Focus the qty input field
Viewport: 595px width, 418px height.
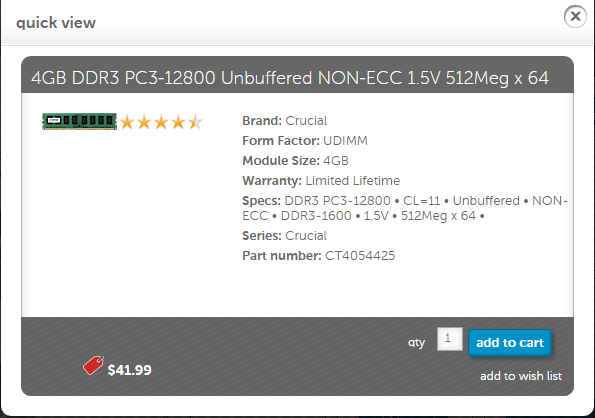(x=450, y=339)
